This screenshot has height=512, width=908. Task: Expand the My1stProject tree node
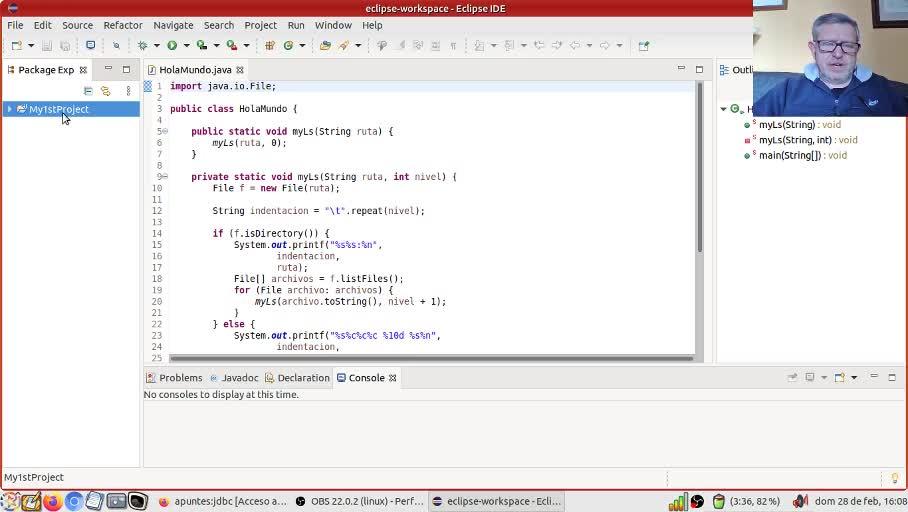[x=10, y=109]
